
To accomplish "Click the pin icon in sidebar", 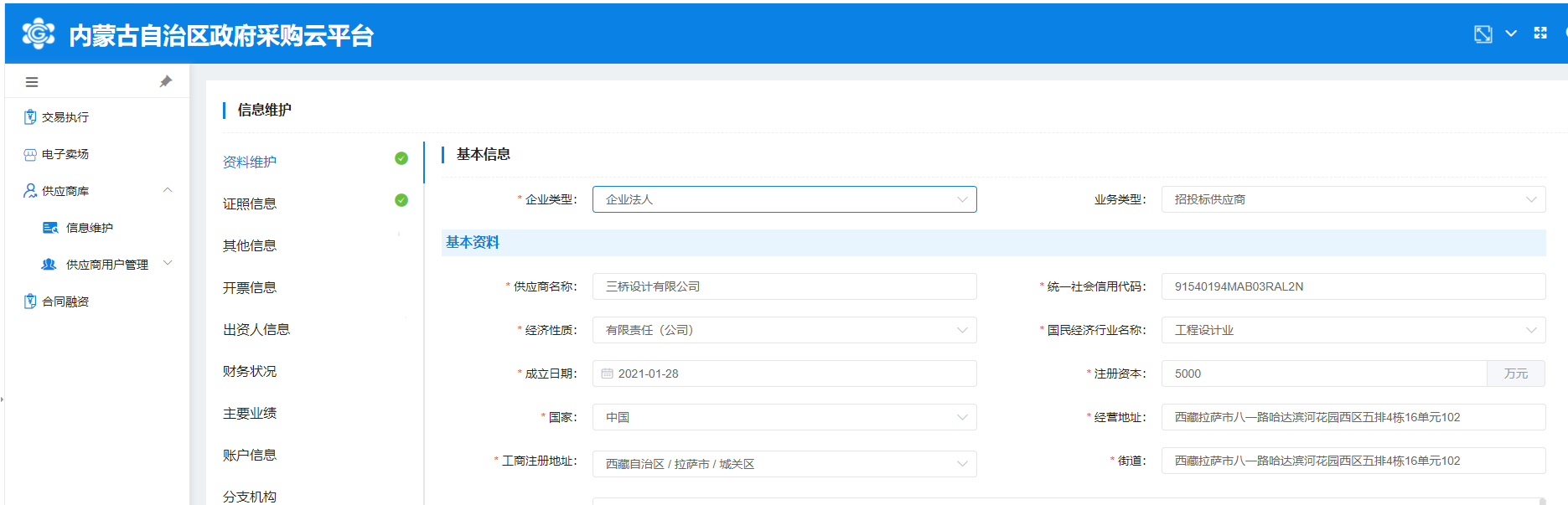I will [165, 81].
